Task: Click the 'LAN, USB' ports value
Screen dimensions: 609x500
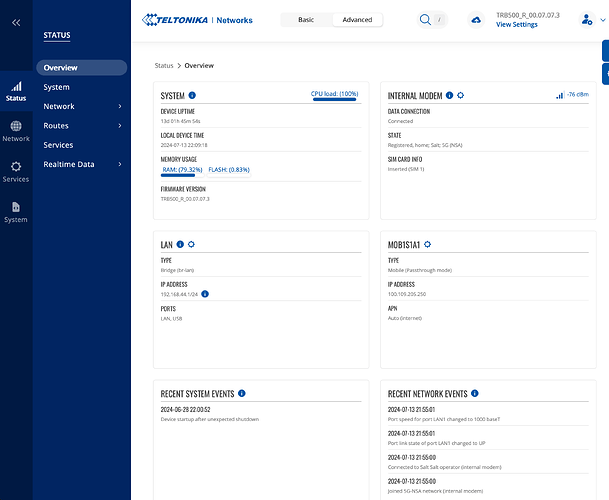Action: (171, 319)
